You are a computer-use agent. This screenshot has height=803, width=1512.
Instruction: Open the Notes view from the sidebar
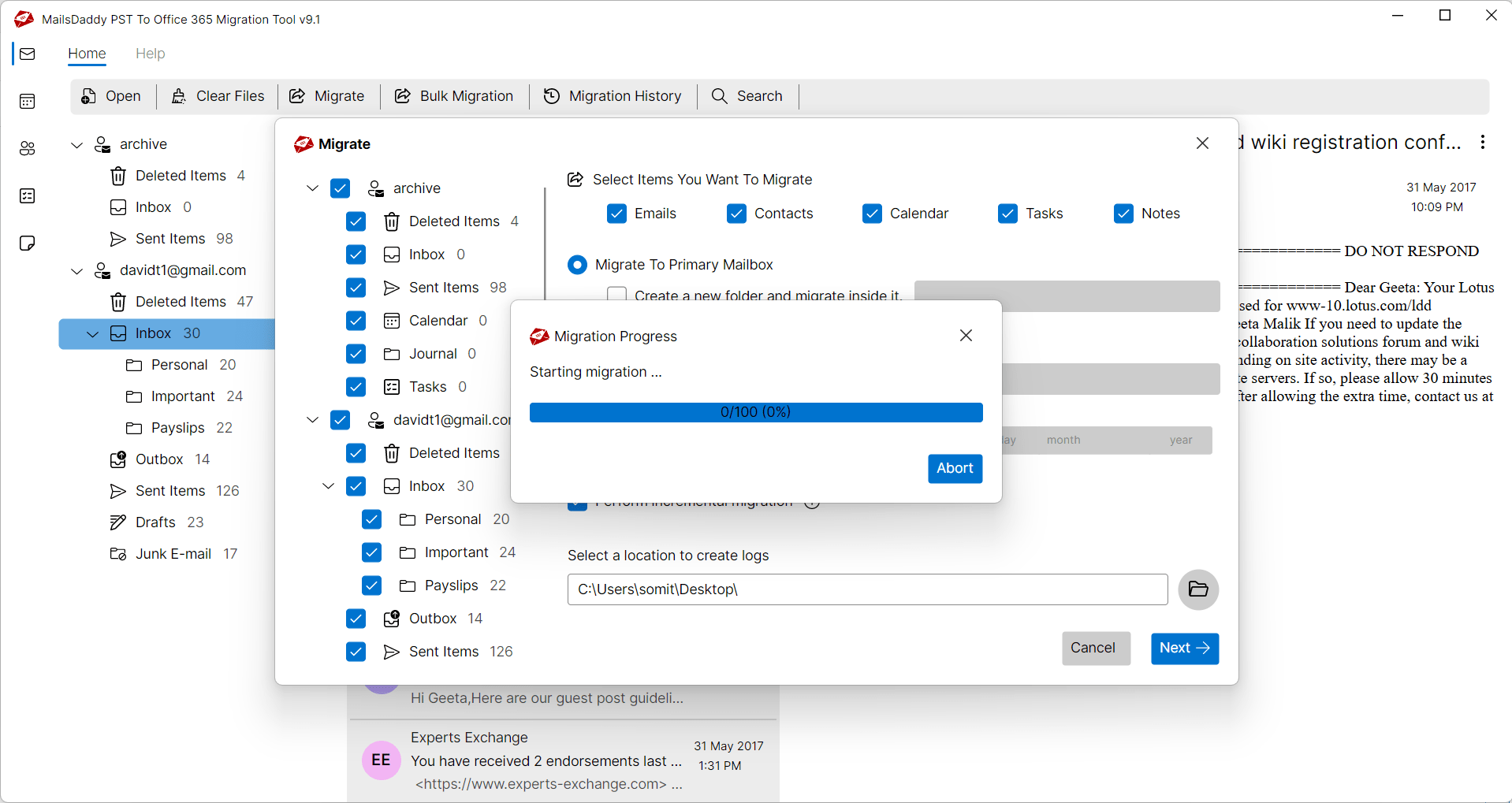click(27, 244)
